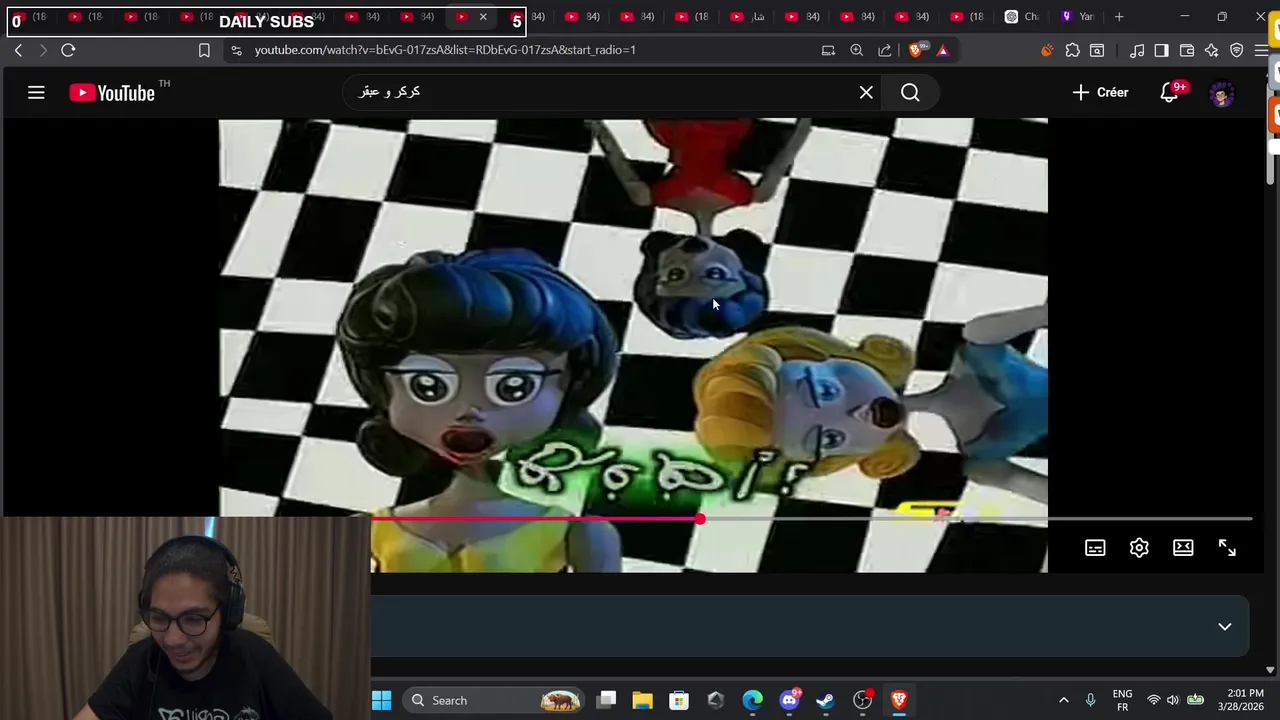
Task: Open the video player settings gear
Action: (1139, 548)
